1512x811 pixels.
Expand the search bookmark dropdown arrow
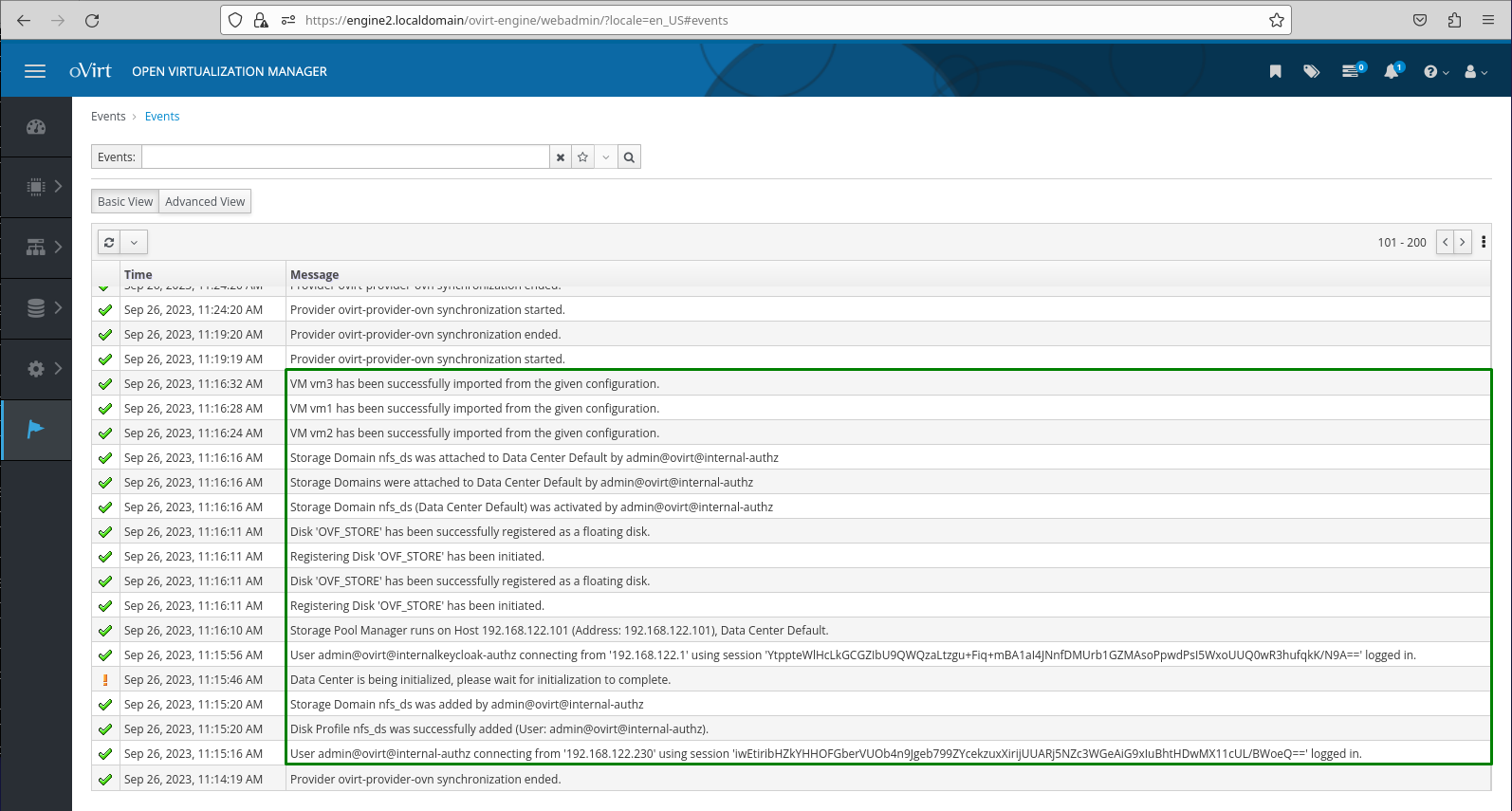(606, 157)
